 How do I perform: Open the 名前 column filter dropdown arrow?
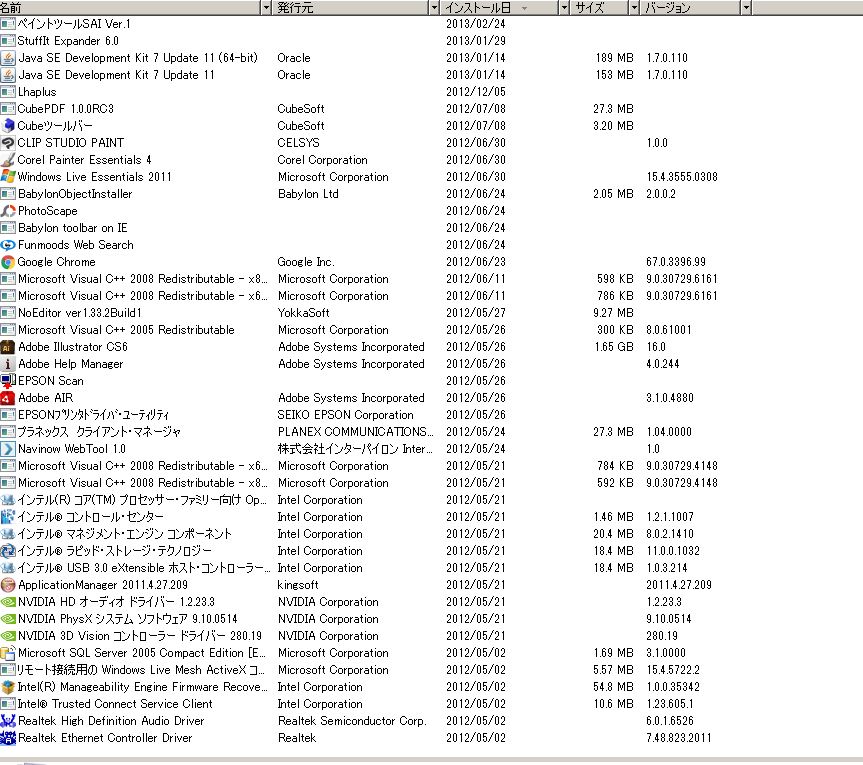tap(267, 8)
